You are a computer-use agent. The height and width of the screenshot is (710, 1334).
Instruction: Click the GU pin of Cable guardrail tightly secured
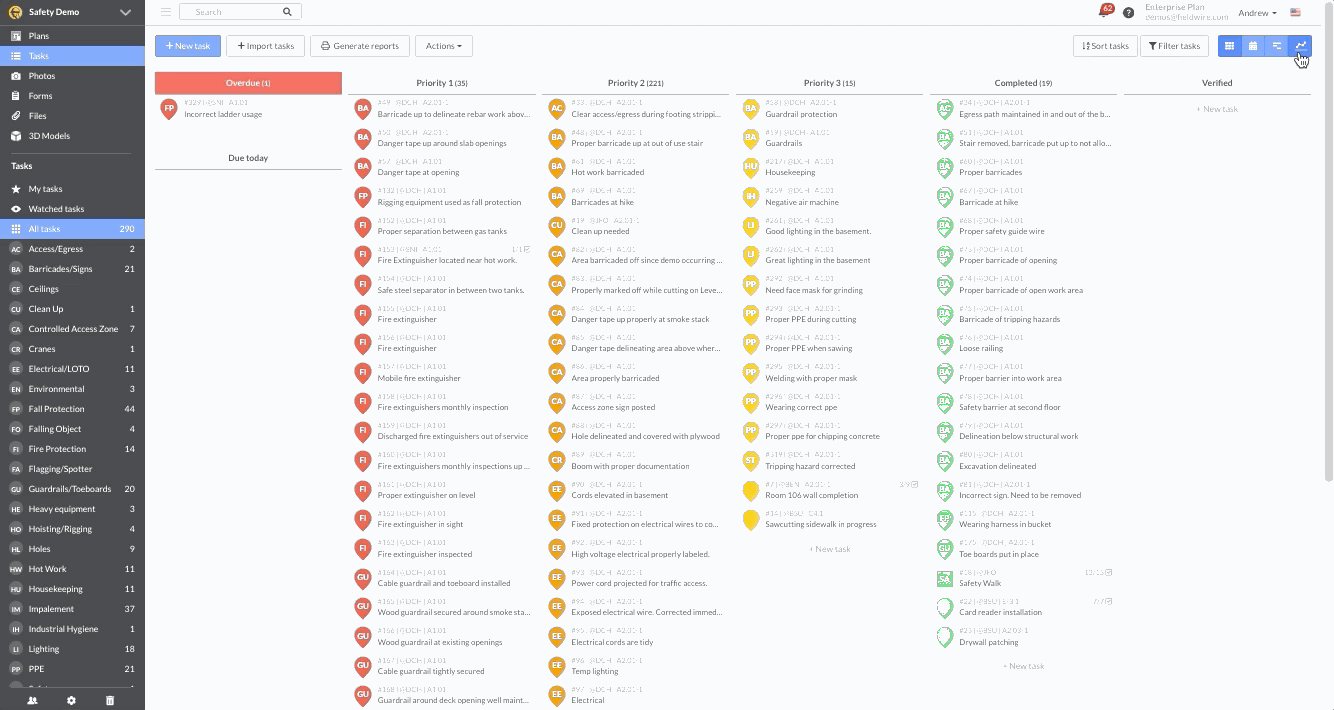[x=362, y=666]
